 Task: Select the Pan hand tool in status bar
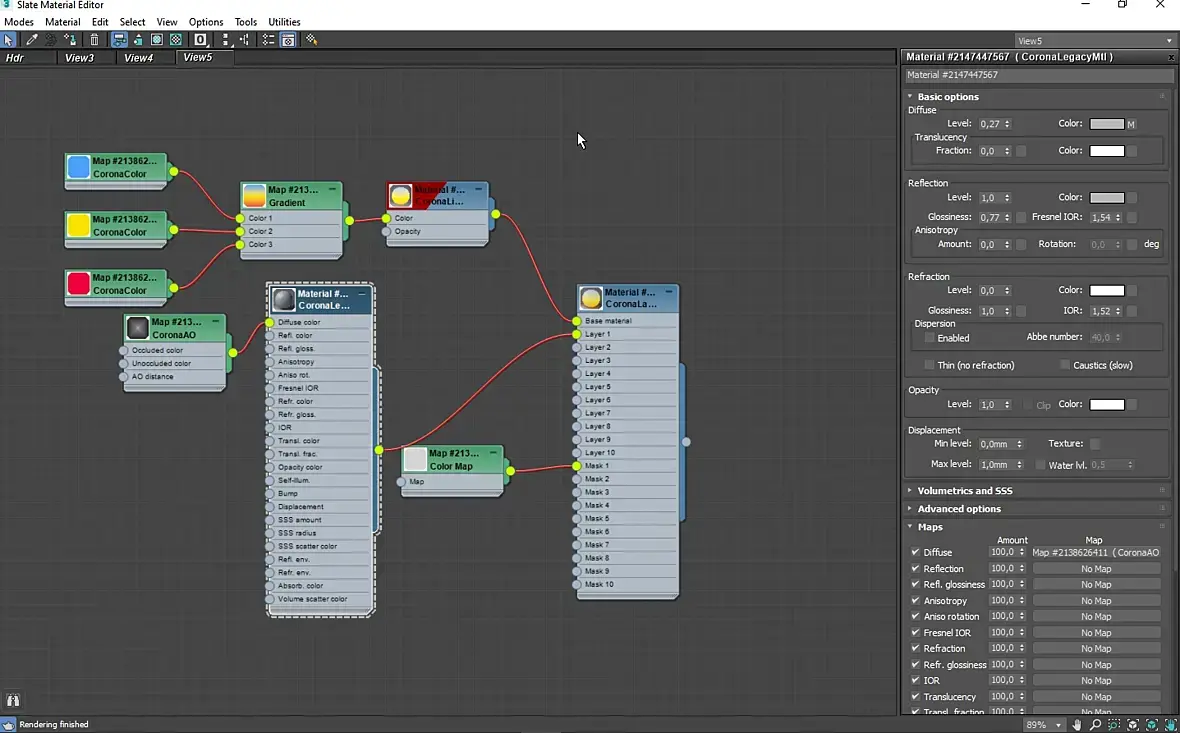tap(1077, 725)
